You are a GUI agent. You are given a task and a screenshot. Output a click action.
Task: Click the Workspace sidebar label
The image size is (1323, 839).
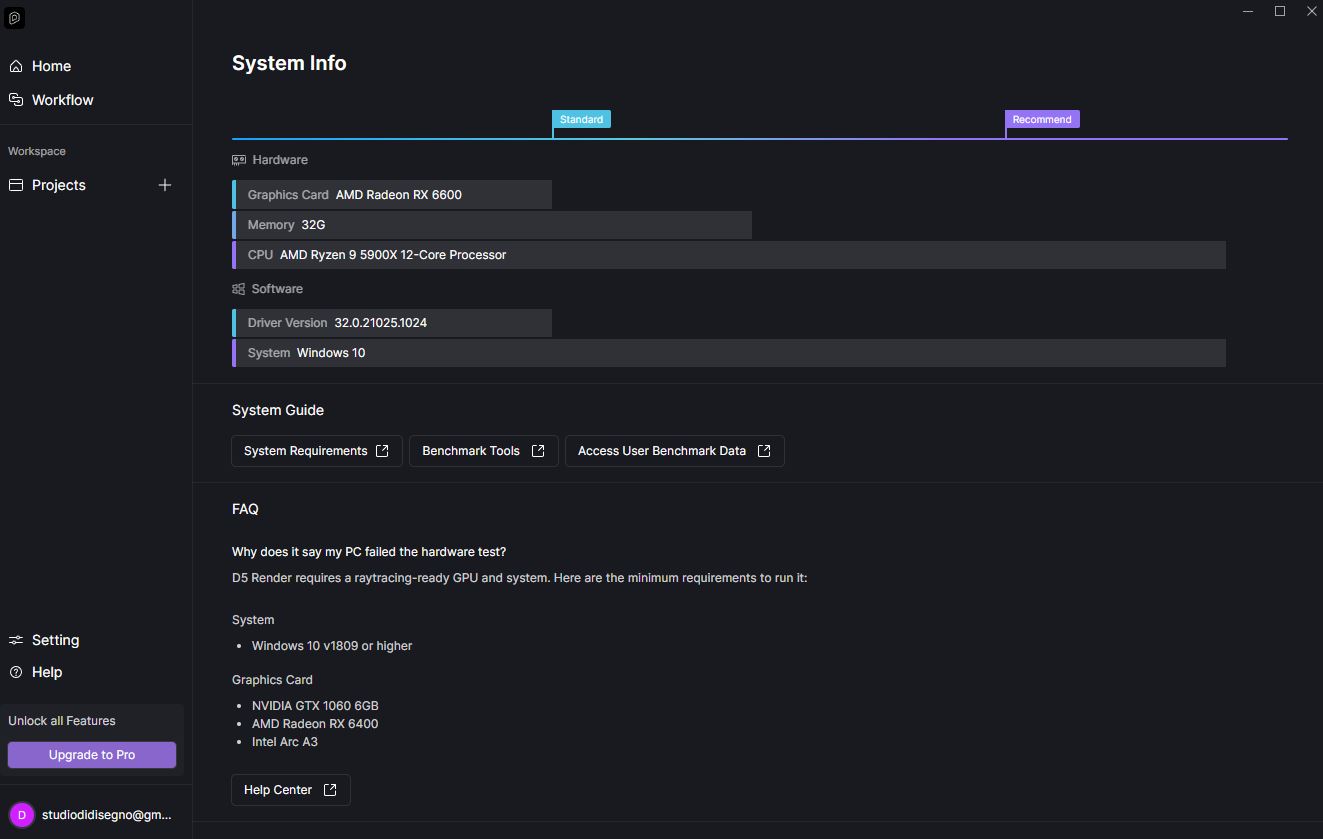(37, 151)
